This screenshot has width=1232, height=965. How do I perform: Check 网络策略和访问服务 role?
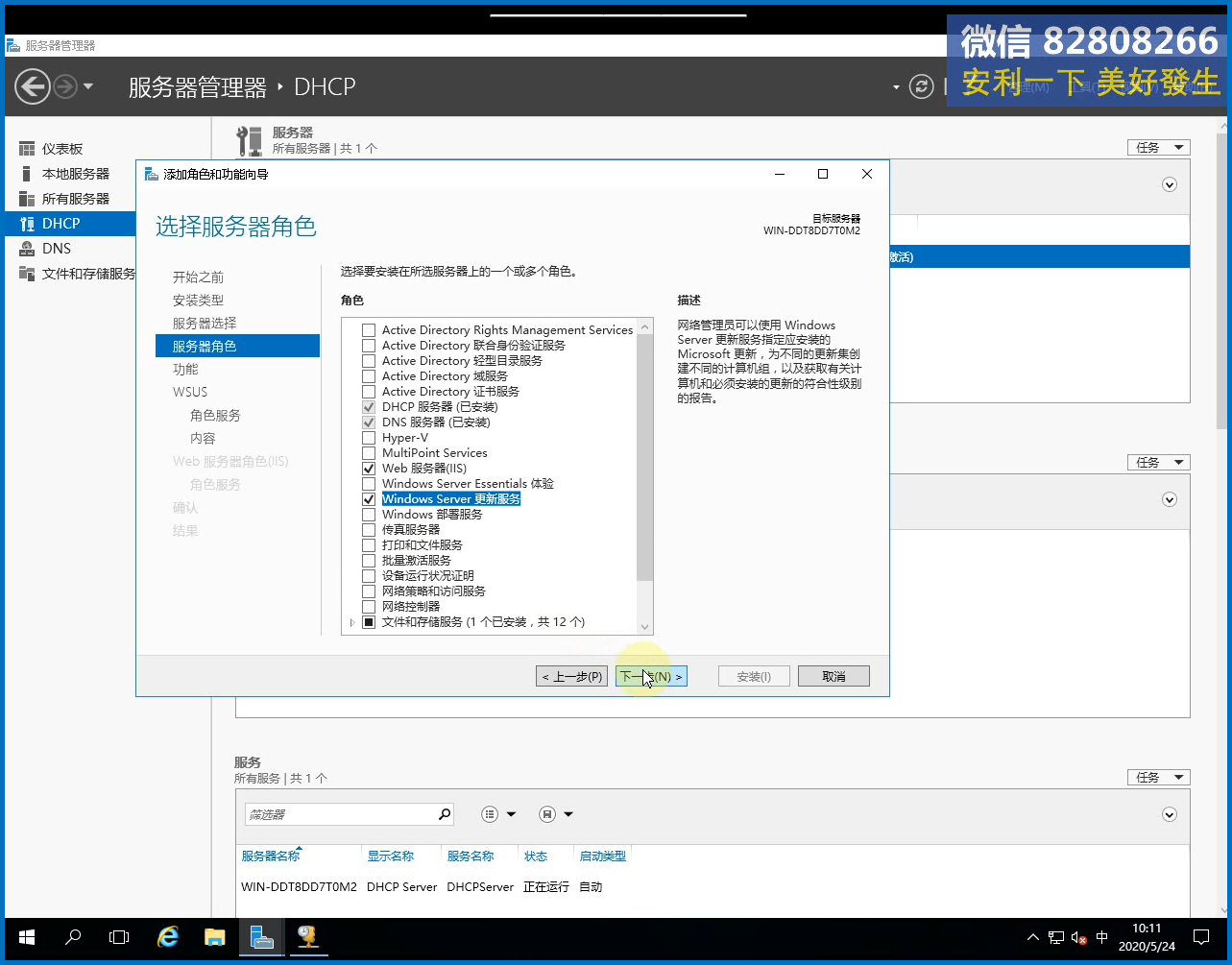369,591
